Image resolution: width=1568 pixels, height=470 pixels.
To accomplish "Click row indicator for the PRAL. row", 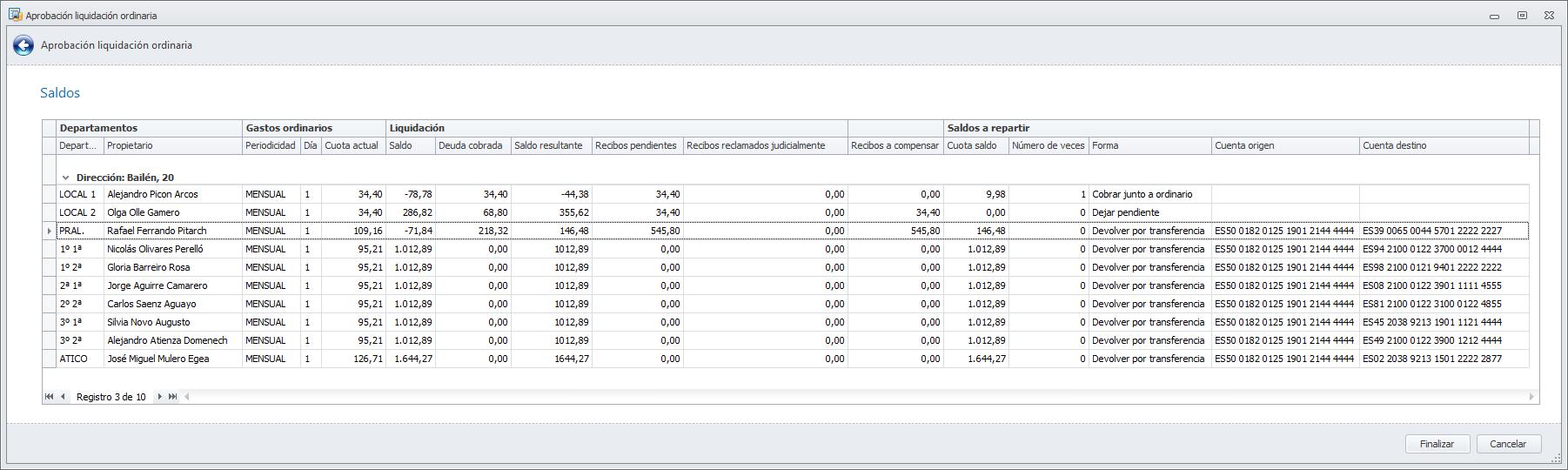I will click(x=50, y=231).
